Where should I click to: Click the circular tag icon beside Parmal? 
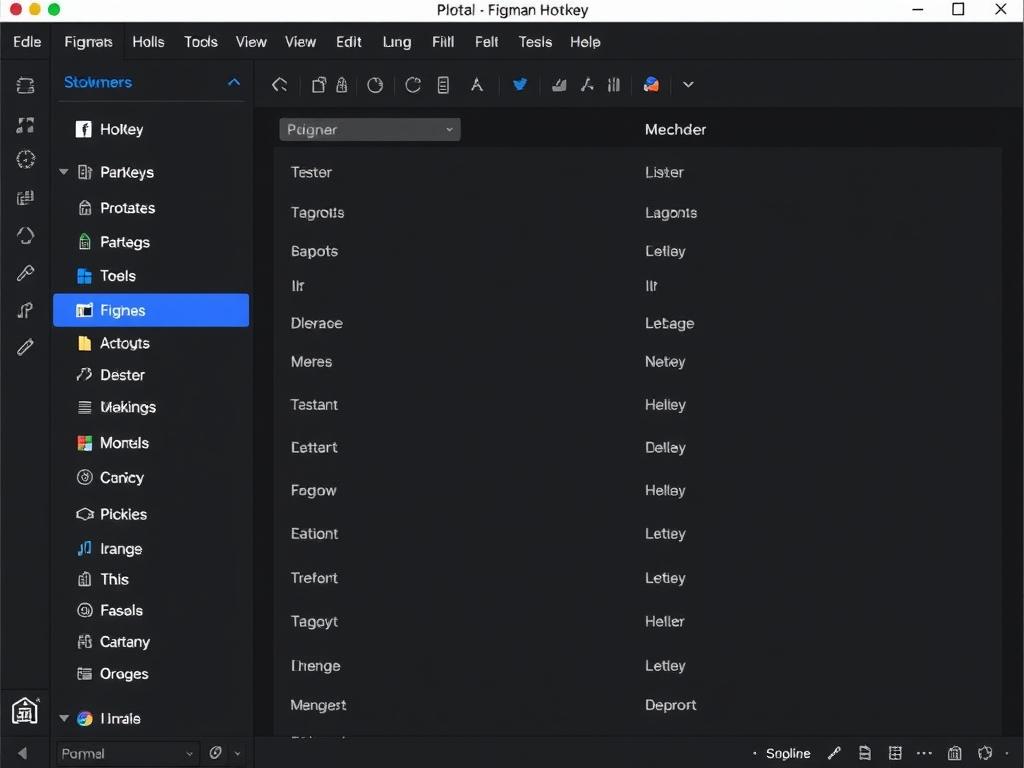coord(216,753)
